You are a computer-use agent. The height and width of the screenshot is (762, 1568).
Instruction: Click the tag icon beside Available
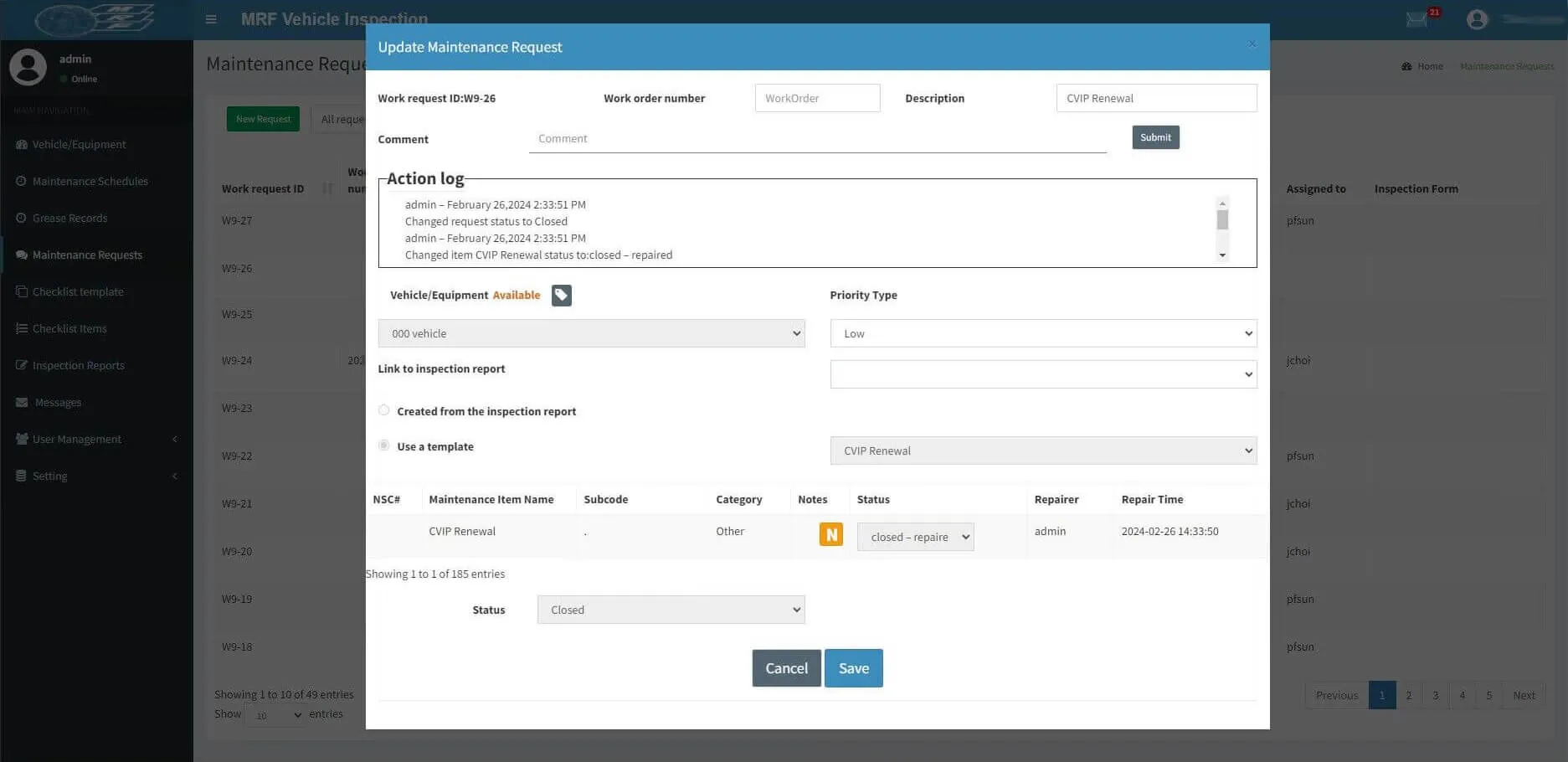[561, 296]
